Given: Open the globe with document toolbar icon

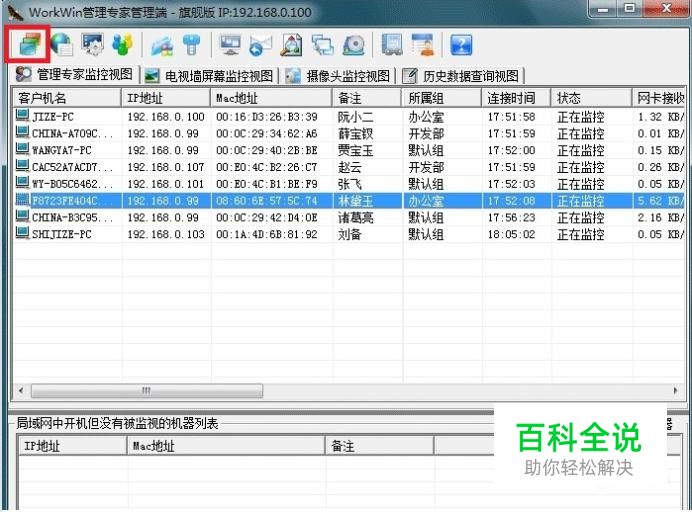Looking at the screenshot, I should tap(61, 45).
